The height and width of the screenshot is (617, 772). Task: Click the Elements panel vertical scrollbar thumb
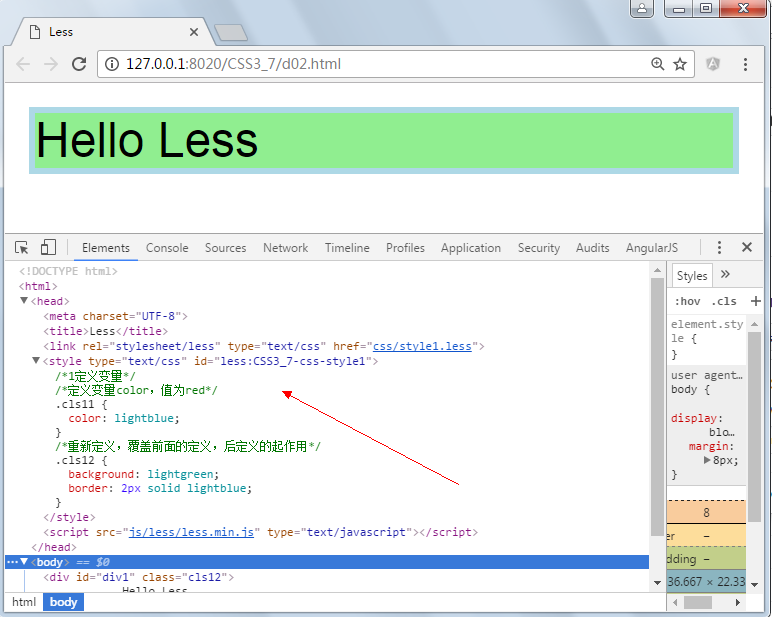click(x=657, y=407)
